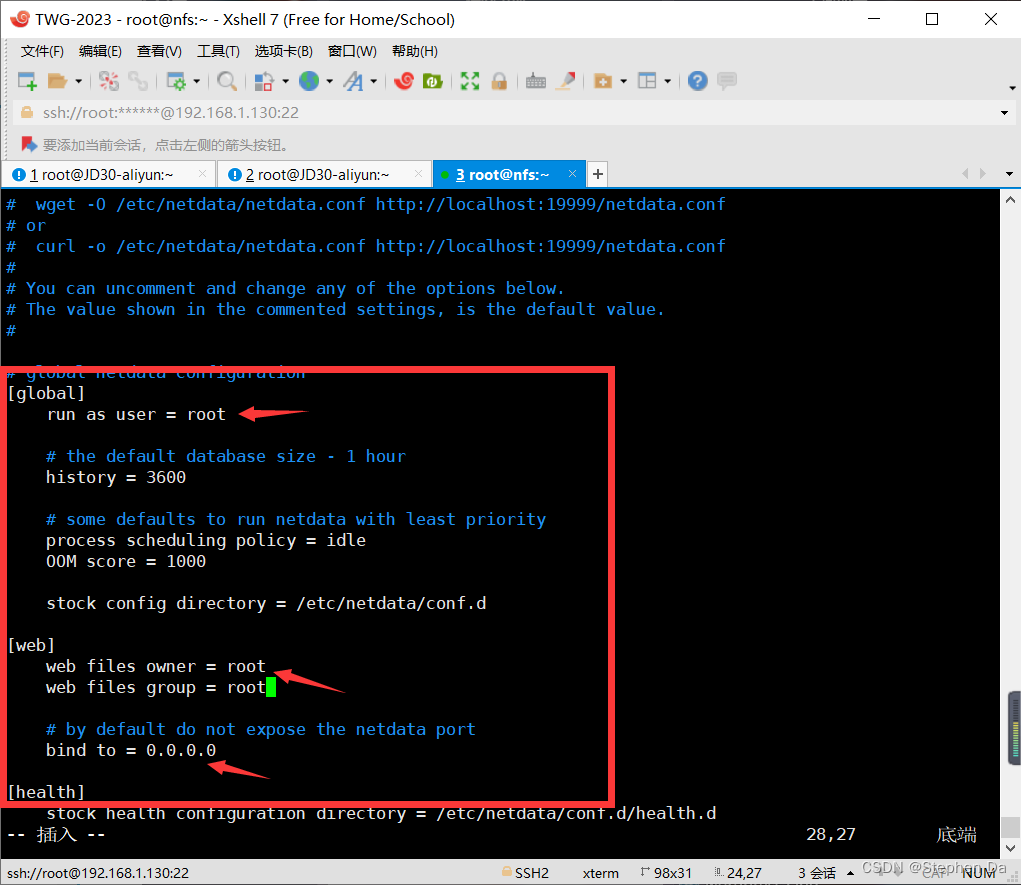Click the lock screen padlock icon

(x=498, y=81)
